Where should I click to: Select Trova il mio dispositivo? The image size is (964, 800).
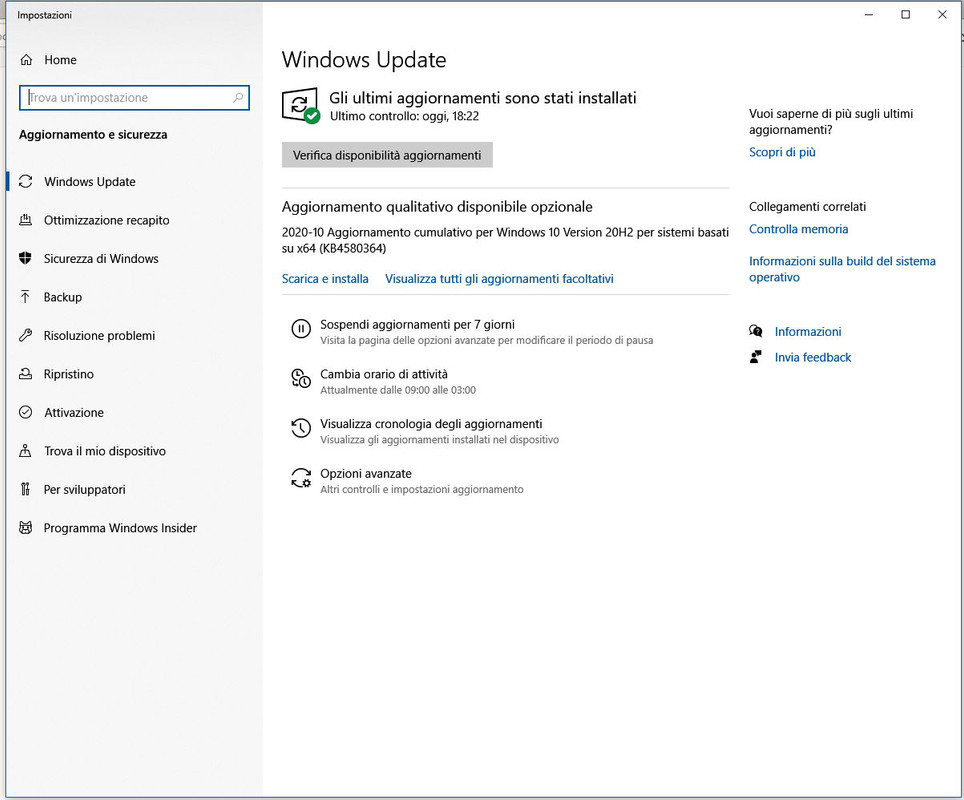click(134, 451)
